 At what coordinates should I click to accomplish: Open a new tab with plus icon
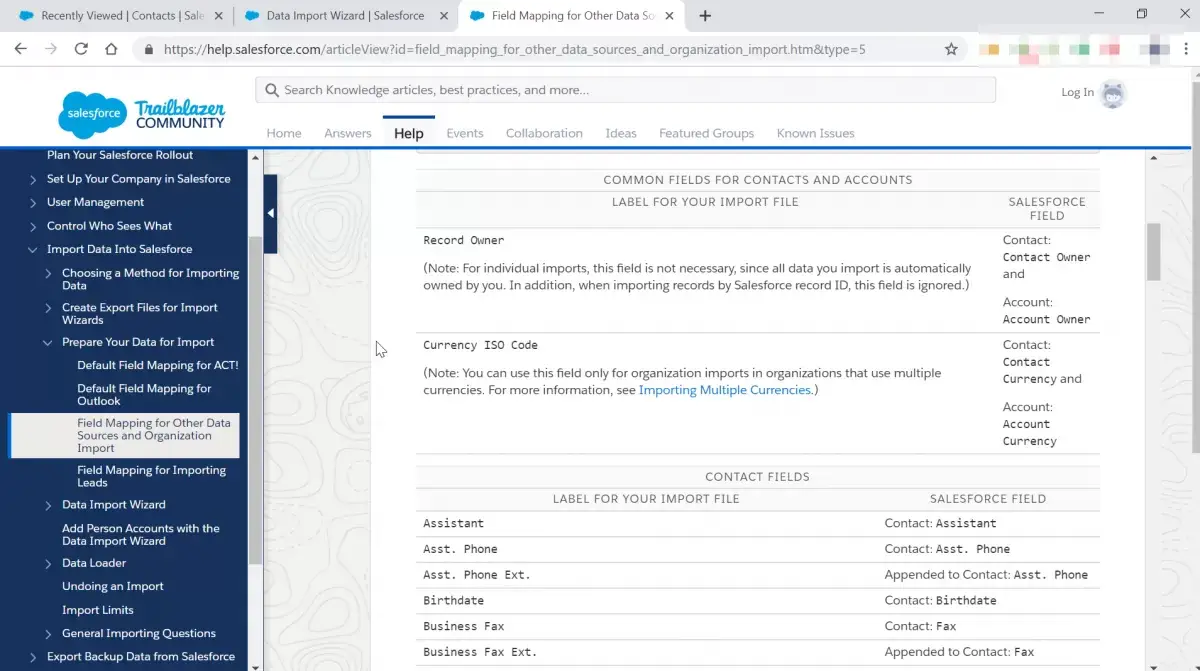pos(705,16)
